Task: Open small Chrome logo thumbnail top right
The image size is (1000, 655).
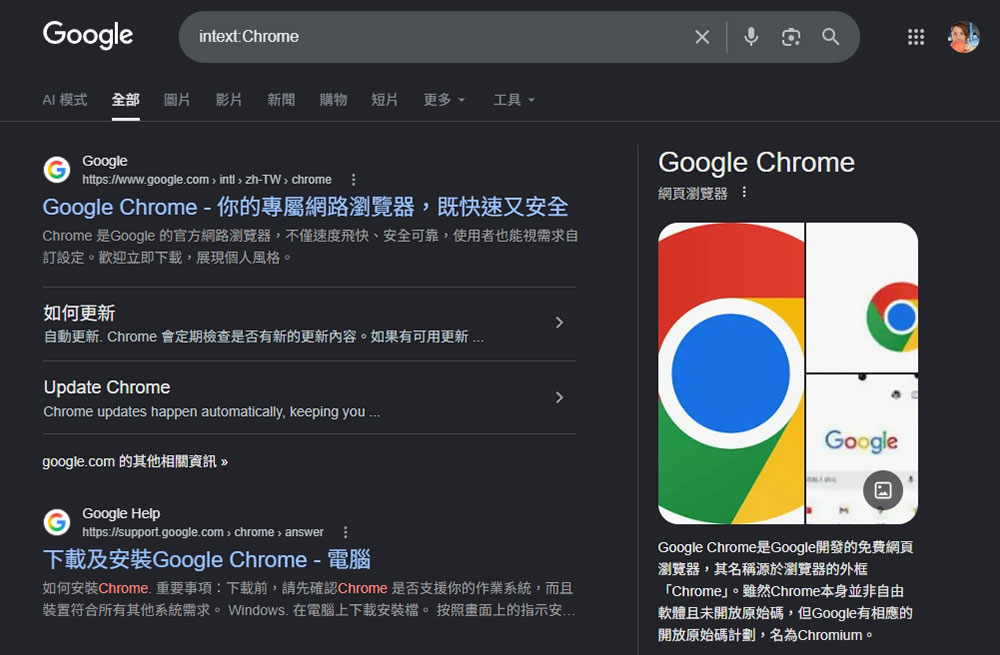Action: pos(862,297)
